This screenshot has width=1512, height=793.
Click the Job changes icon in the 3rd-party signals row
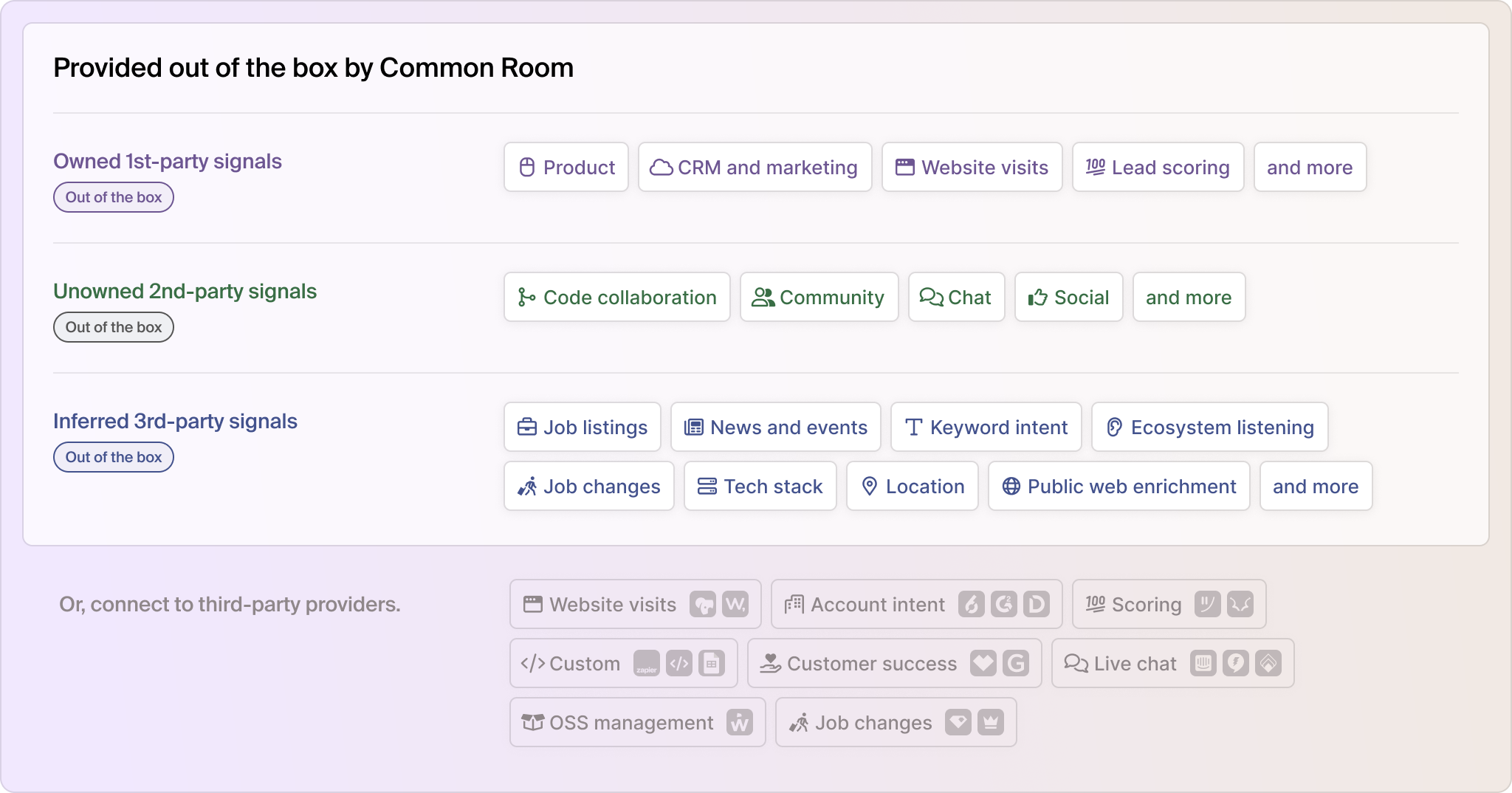[527, 487]
